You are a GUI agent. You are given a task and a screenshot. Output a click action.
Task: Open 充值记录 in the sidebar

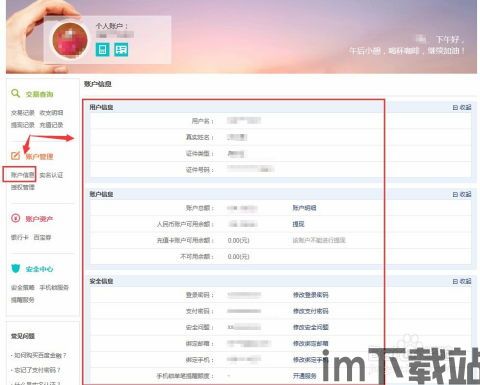pyautogui.click(x=51, y=125)
